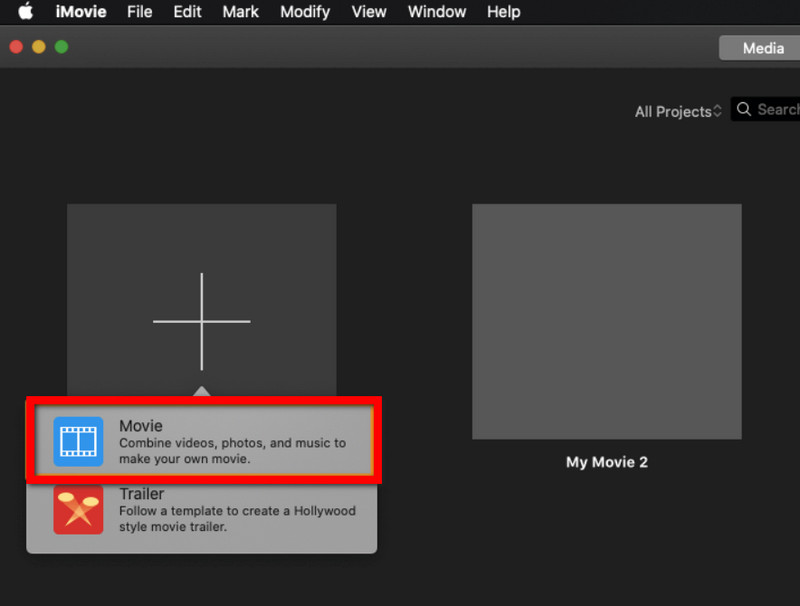This screenshot has height=606, width=800.
Task: Open the Help menu
Action: click(x=503, y=12)
